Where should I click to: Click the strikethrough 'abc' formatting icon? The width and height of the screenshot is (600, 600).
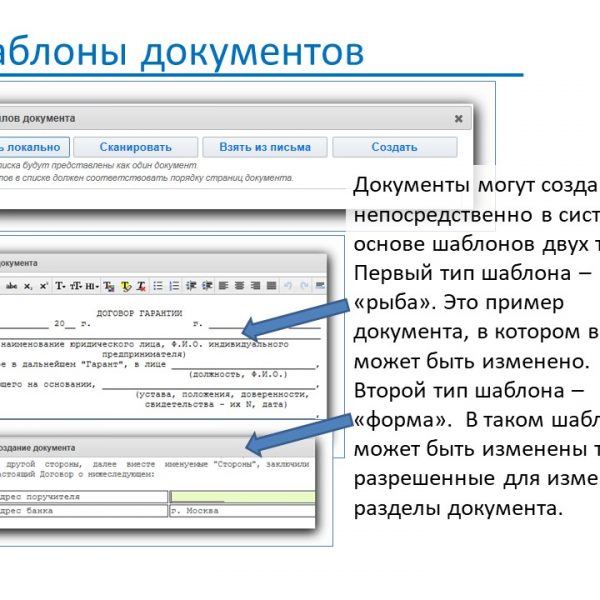(x=12, y=286)
